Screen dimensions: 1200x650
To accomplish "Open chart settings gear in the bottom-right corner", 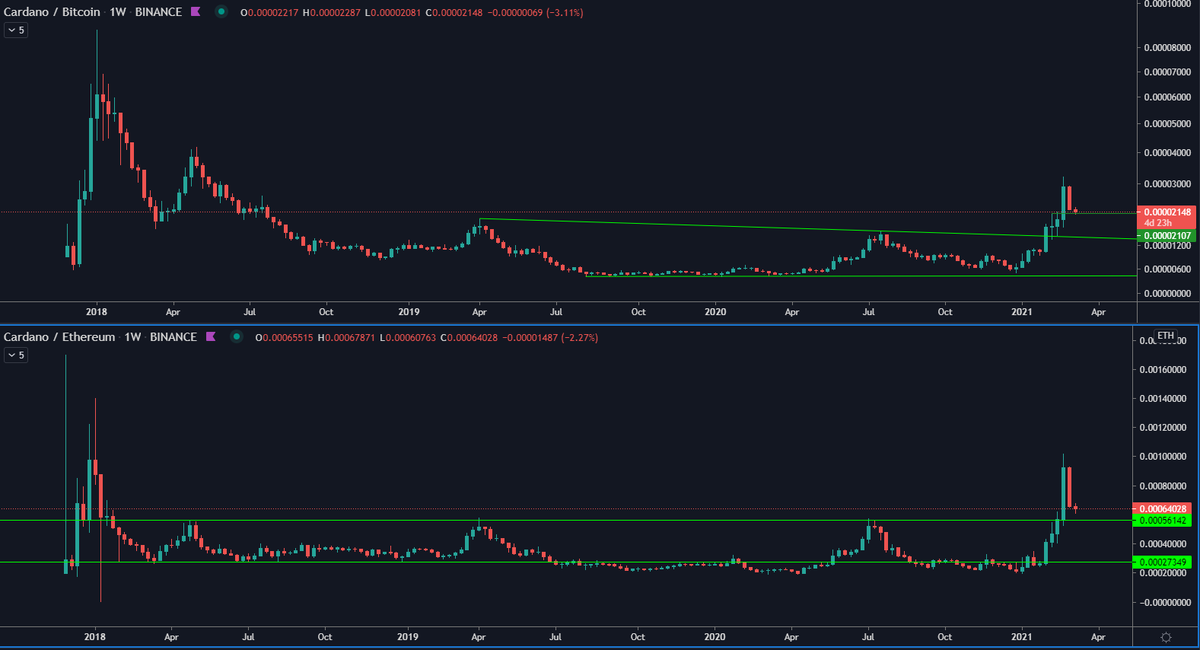I will click(x=1166, y=636).
